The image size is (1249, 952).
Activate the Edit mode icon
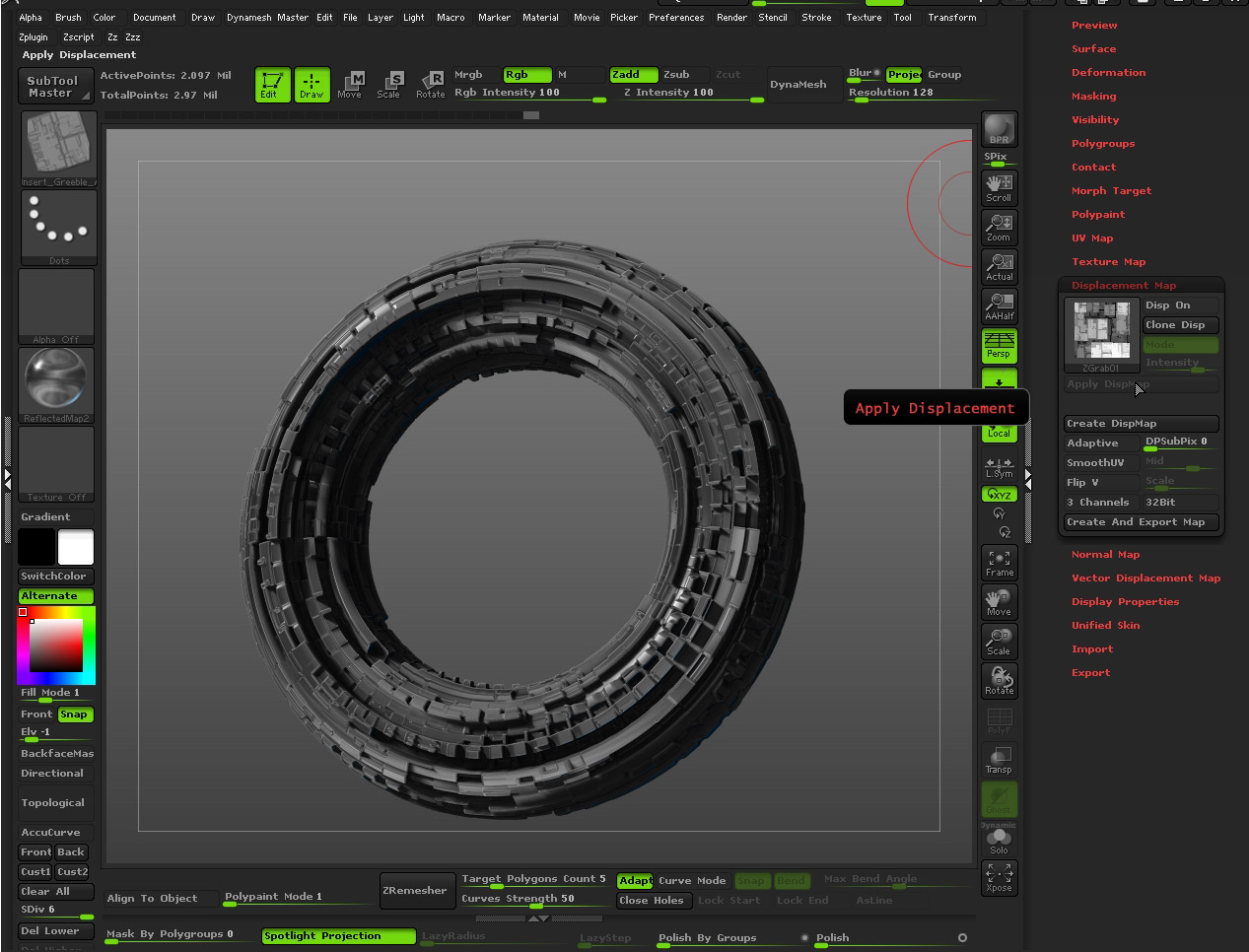pos(272,85)
